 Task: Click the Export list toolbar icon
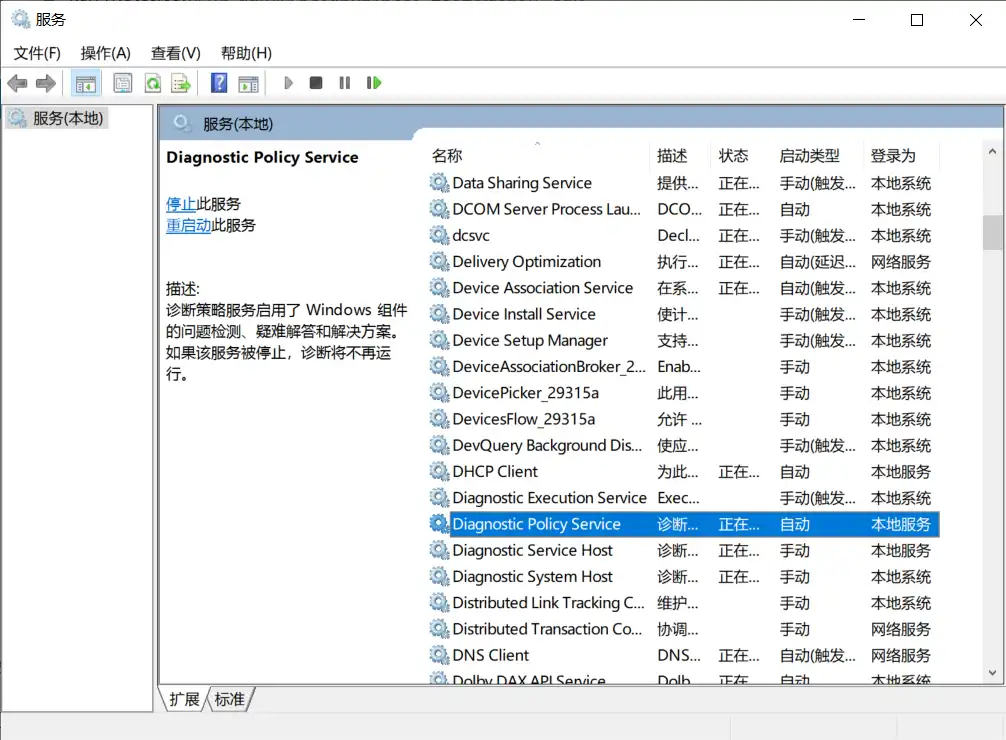(x=182, y=83)
